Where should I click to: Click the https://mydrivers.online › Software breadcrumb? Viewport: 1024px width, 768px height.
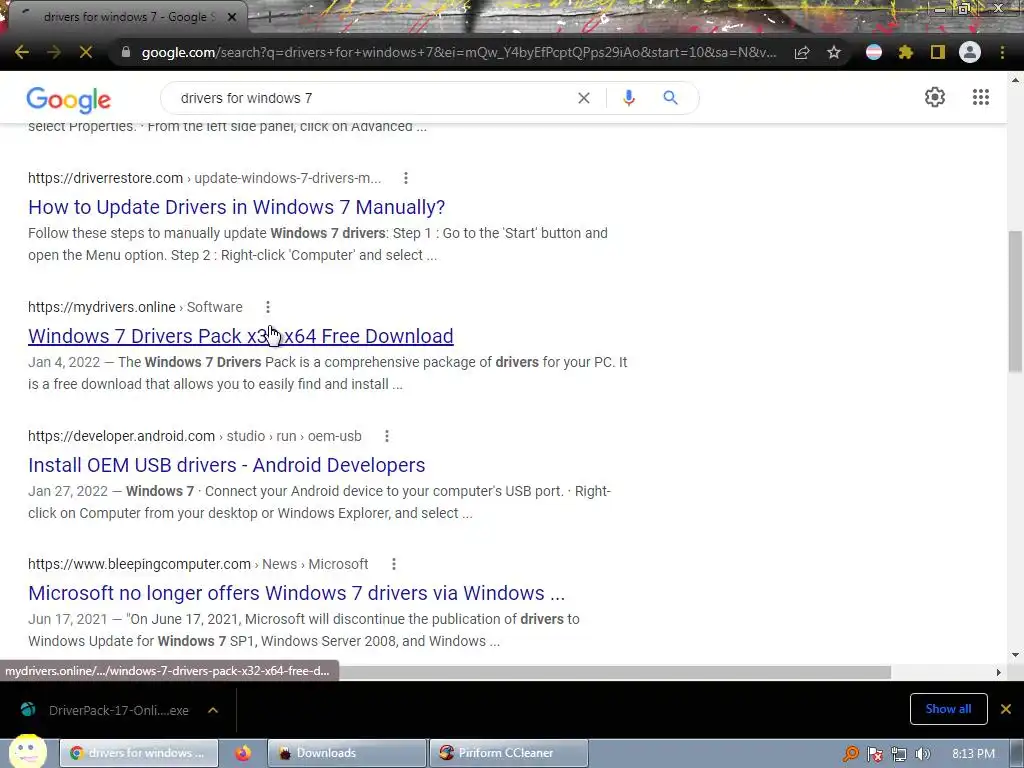(135, 307)
